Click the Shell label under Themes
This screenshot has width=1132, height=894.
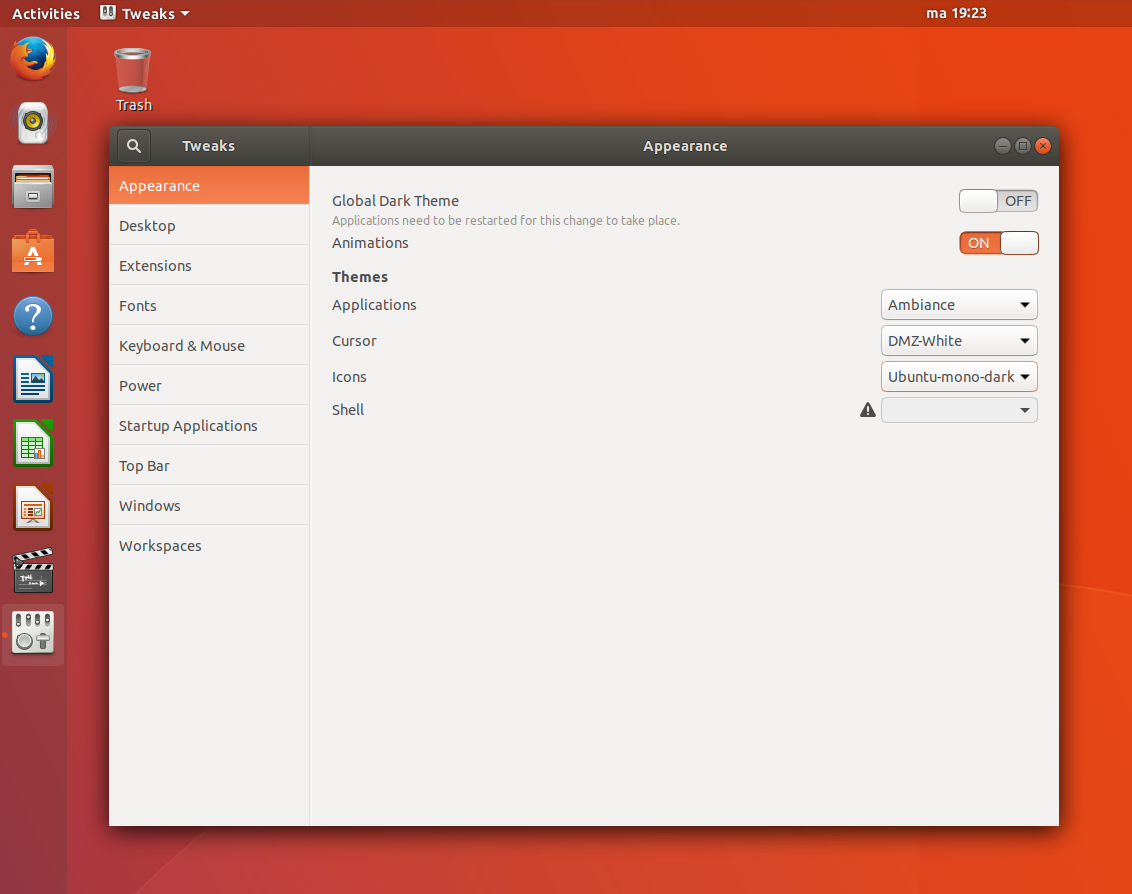pos(348,410)
